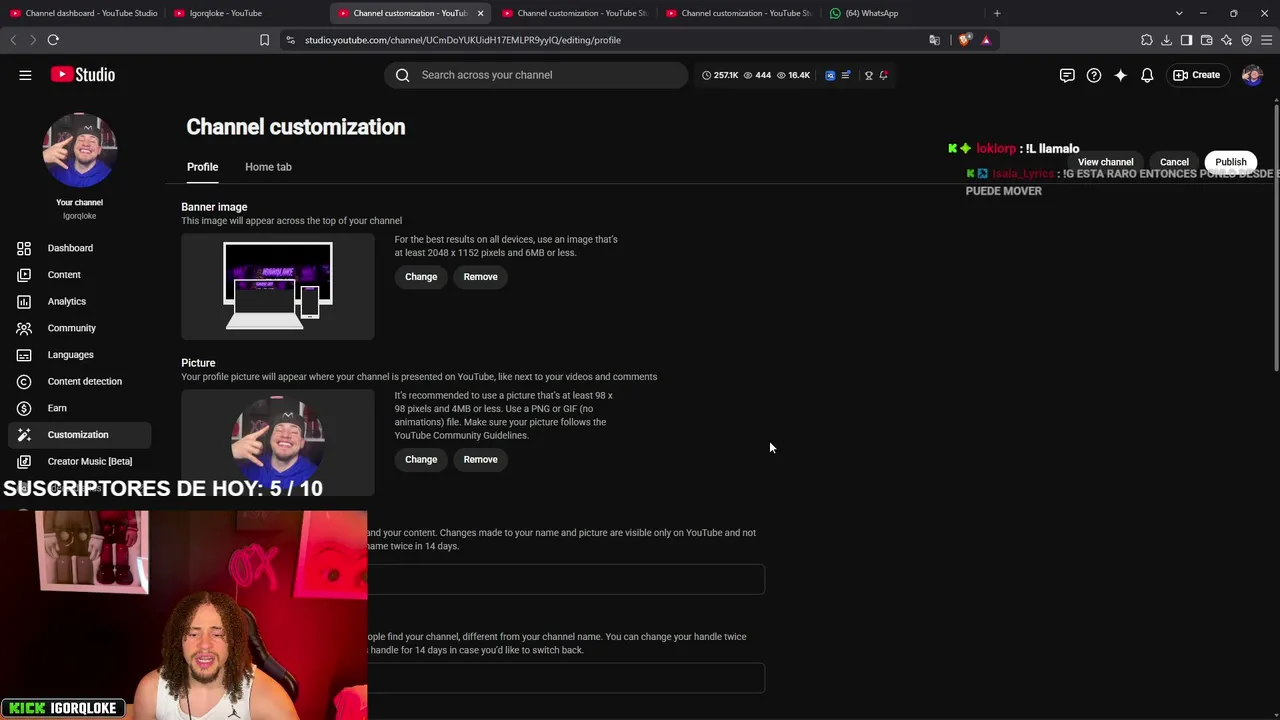This screenshot has width=1280, height=720.
Task: Click the list icon in the stats bar
Action: point(846,75)
